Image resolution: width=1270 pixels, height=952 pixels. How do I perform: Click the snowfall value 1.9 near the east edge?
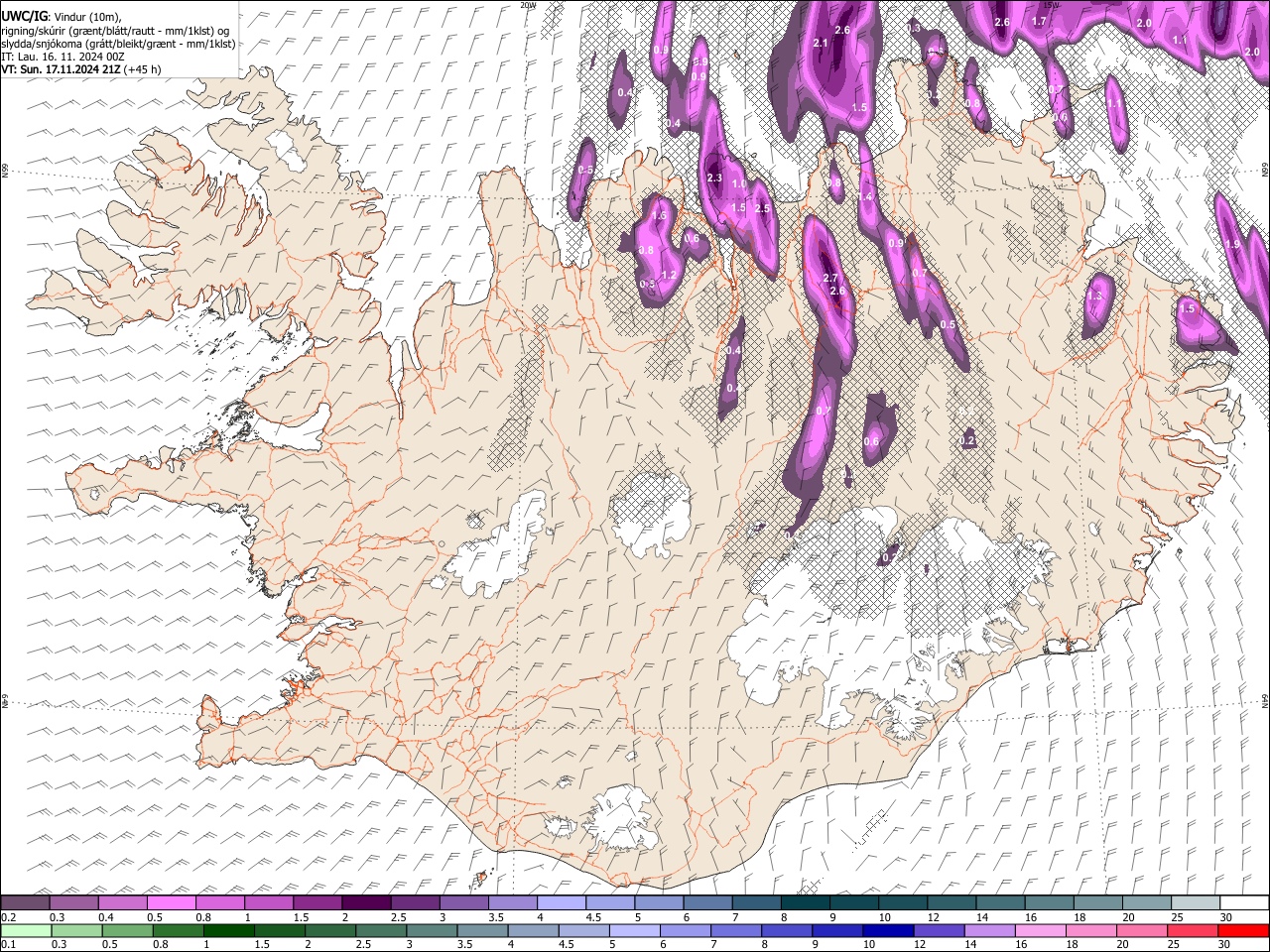[x=1232, y=243]
